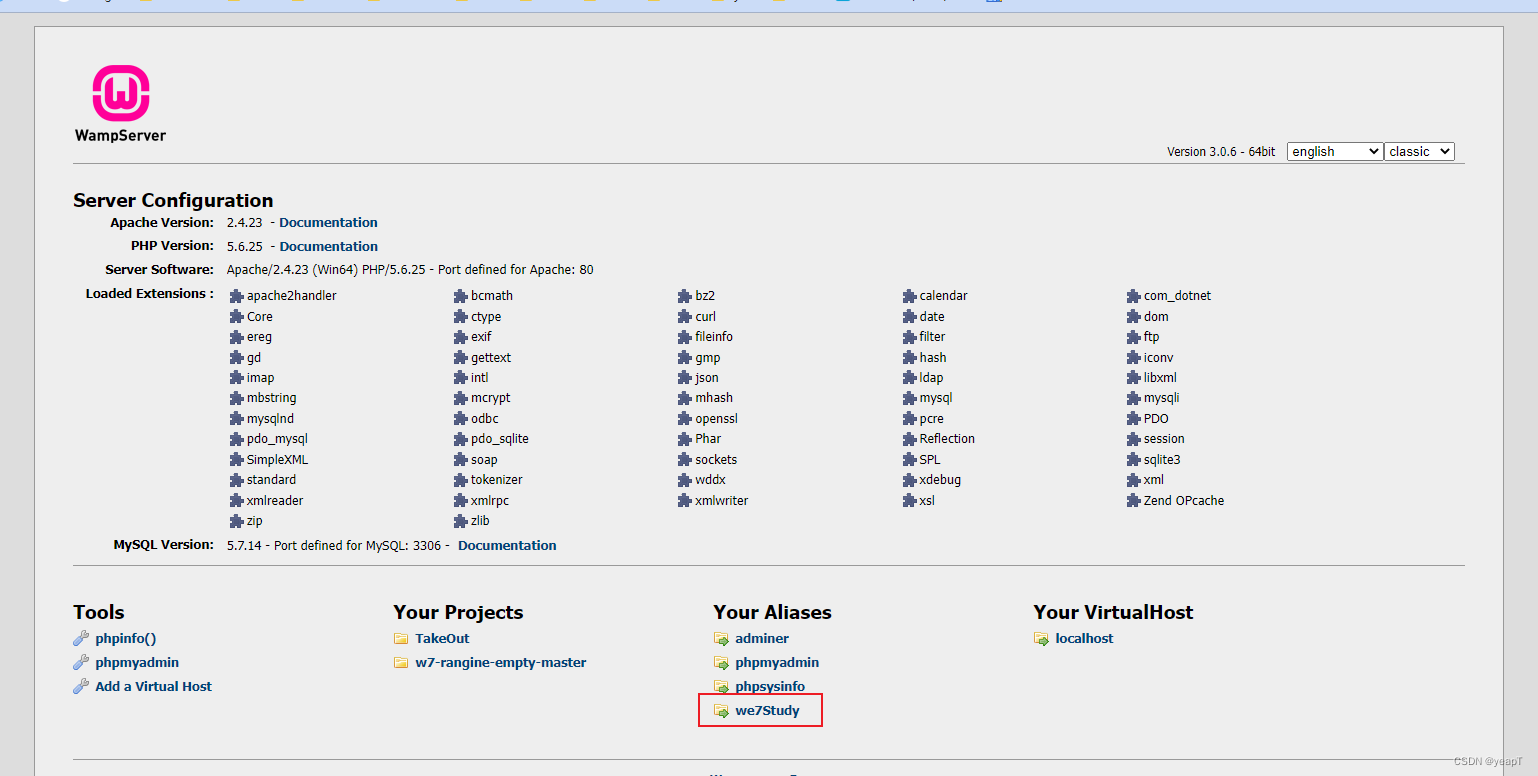Click puzzle icon beside pdo_mysql extension
The width and height of the screenshot is (1538, 776).
point(236,439)
